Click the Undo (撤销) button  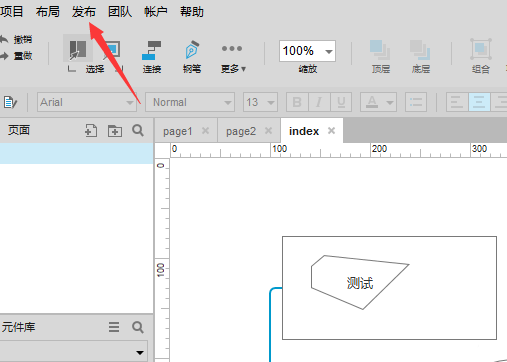click(16, 40)
